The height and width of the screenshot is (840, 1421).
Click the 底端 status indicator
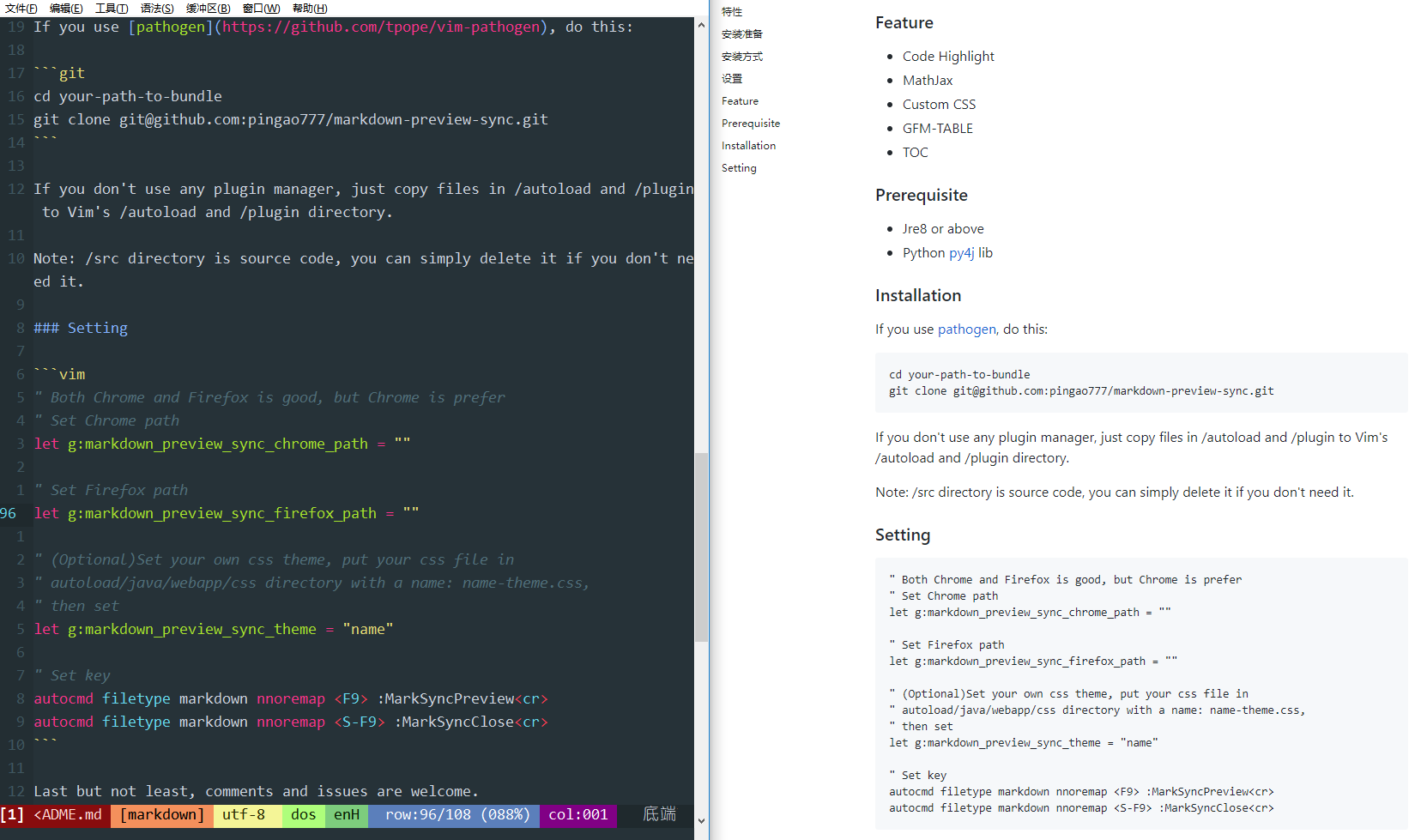click(660, 814)
